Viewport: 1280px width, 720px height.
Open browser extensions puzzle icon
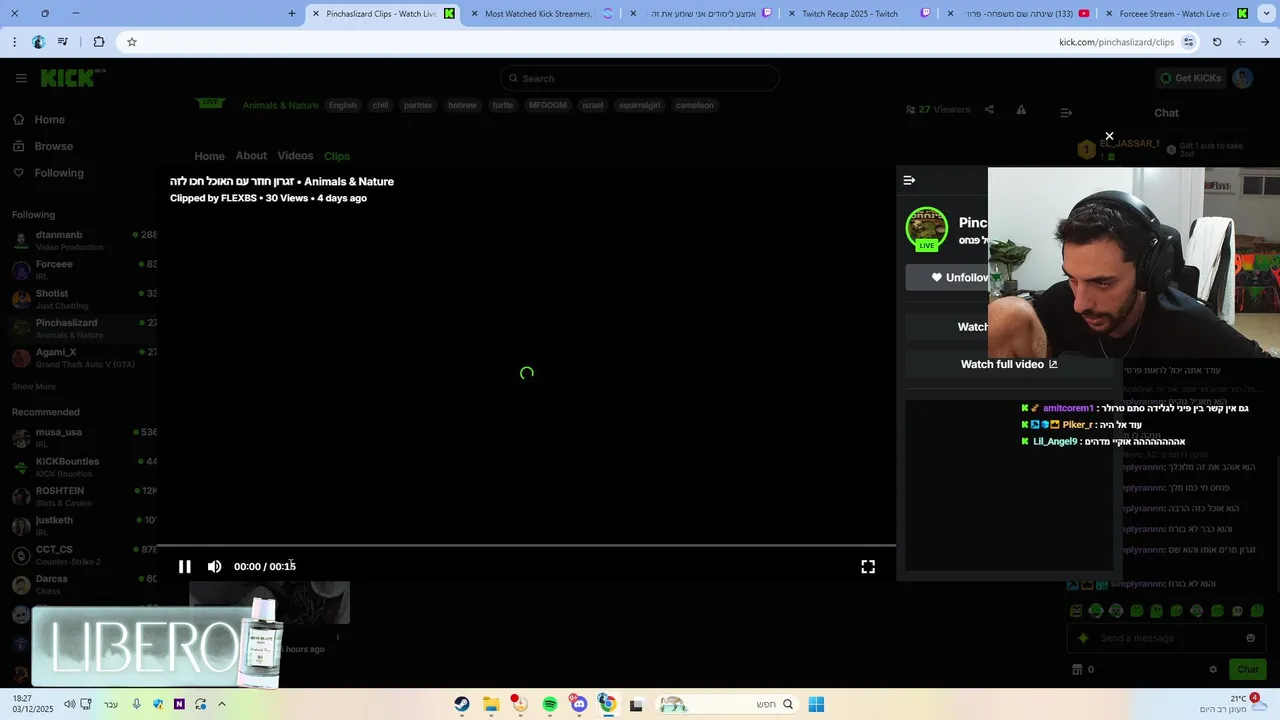pos(98,42)
